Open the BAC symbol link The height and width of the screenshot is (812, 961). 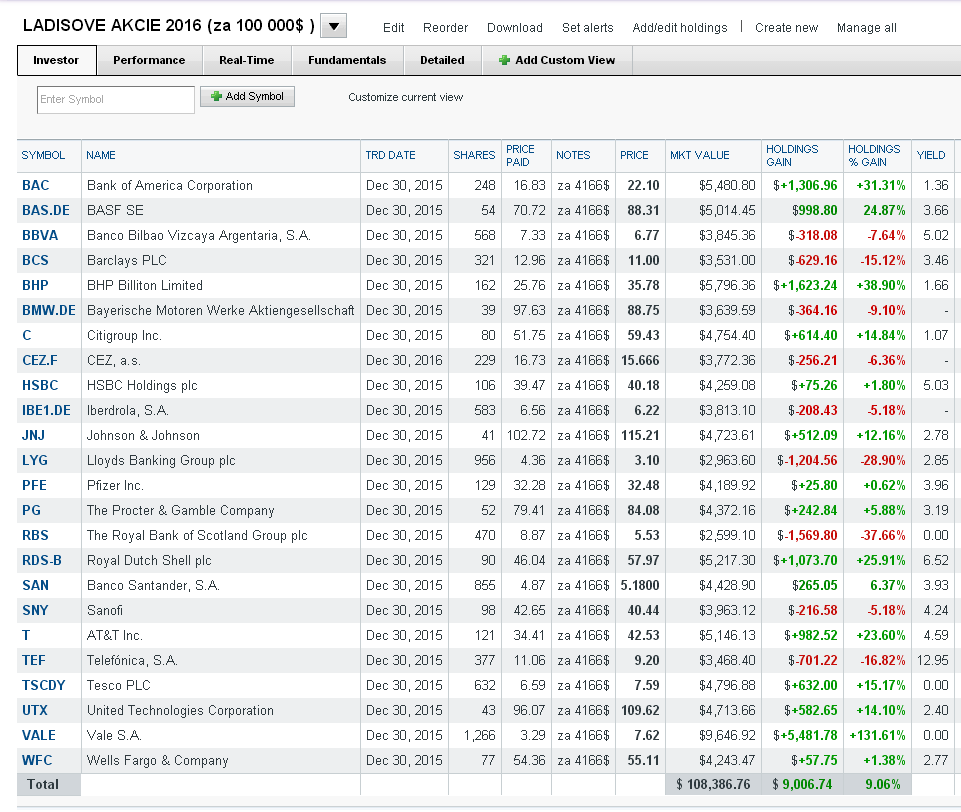36,185
